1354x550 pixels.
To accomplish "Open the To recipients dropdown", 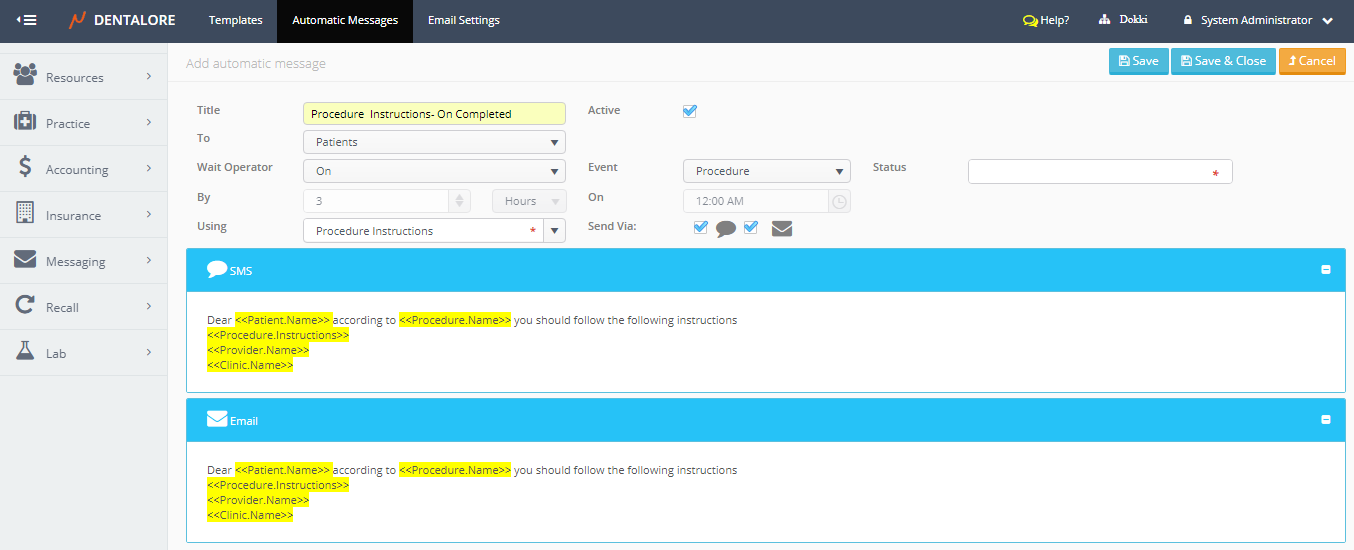I will pyautogui.click(x=434, y=142).
